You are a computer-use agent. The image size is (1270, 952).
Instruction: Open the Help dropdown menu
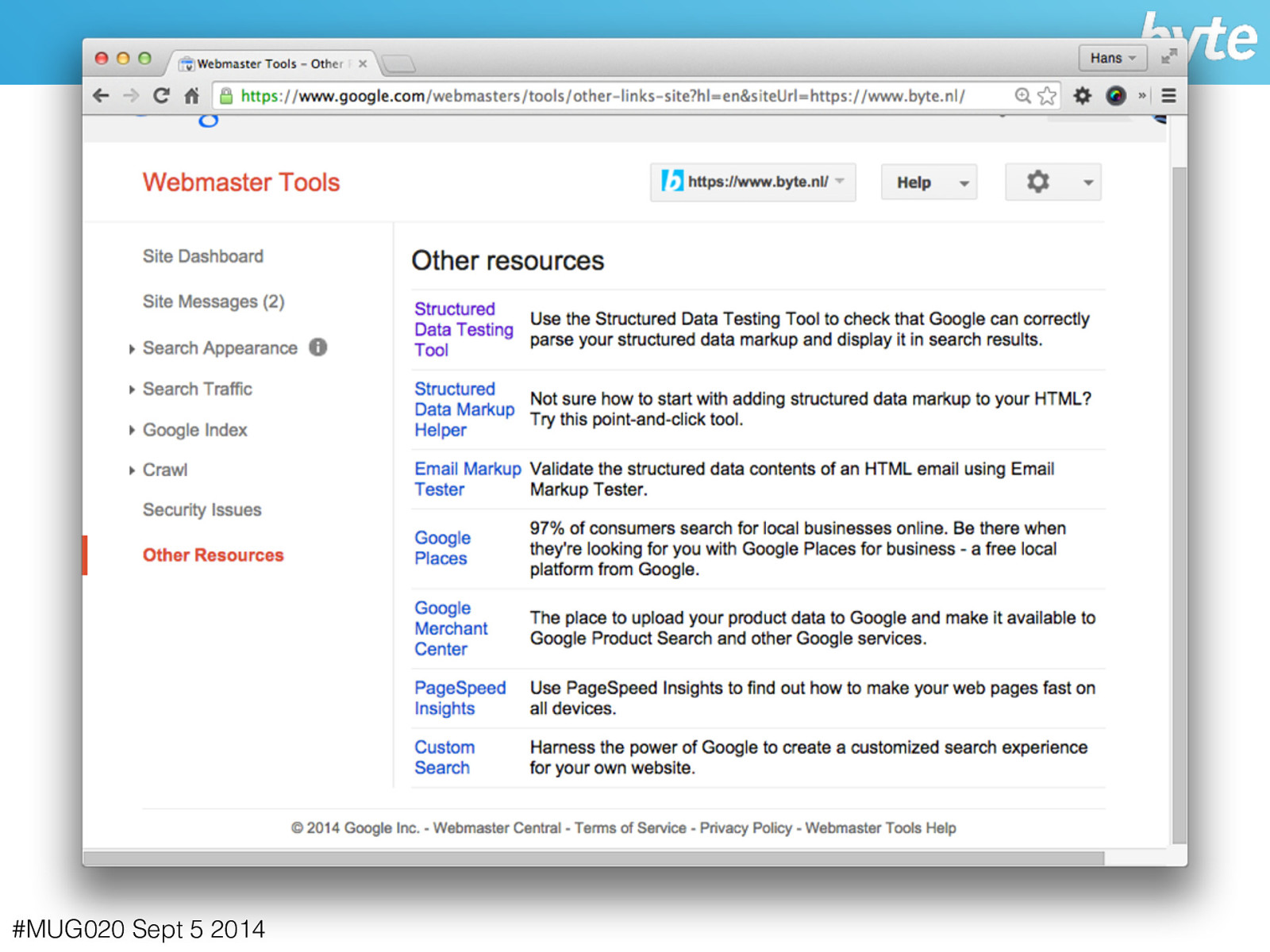(929, 182)
